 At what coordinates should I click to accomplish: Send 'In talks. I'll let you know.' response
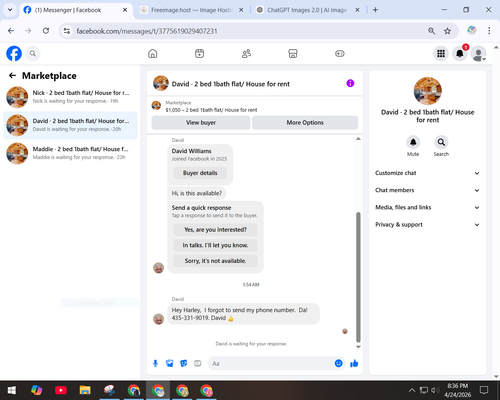pos(215,245)
